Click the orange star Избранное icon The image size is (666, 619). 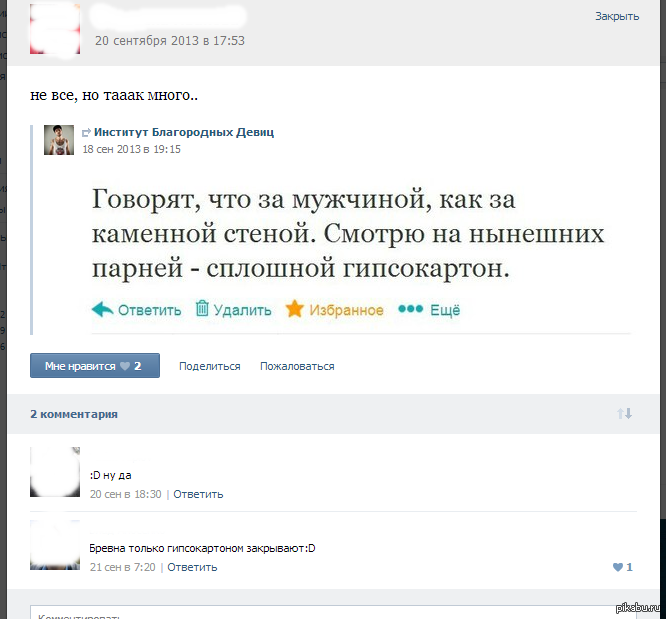click(294, 309)
